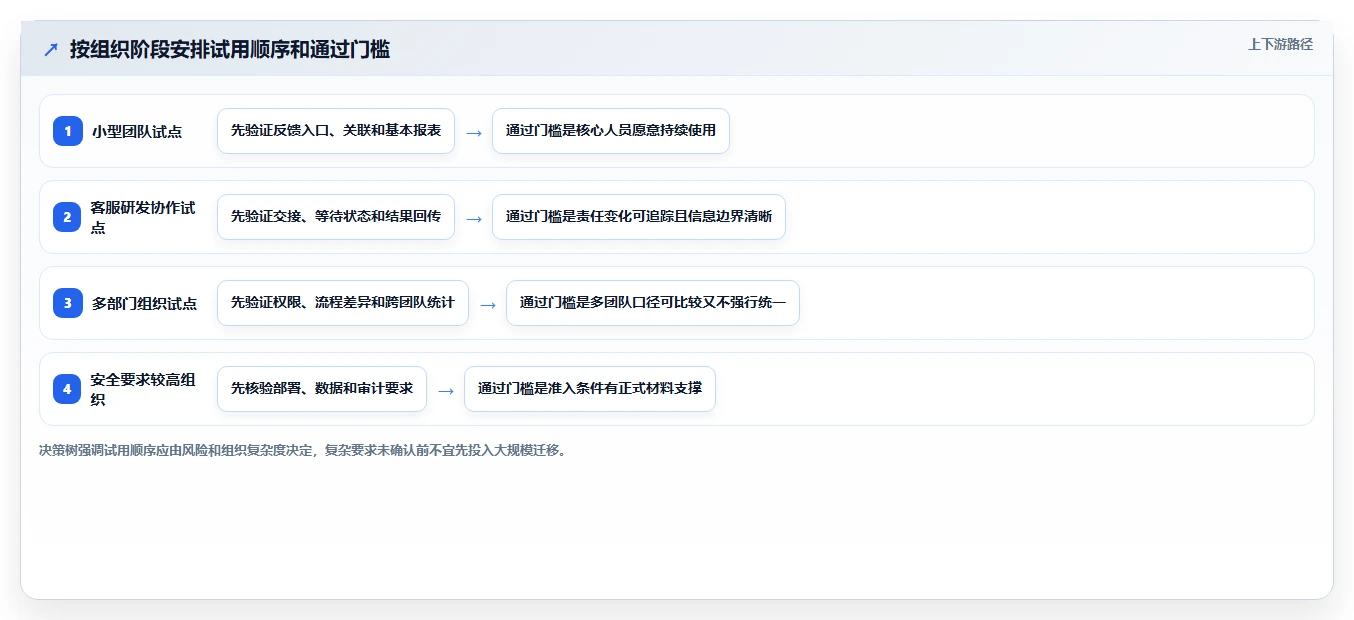This screenshot has height=620, width=1354.
Task: Click the 先核验部署、数据和审计要求 box
Action: click(322, 389)
